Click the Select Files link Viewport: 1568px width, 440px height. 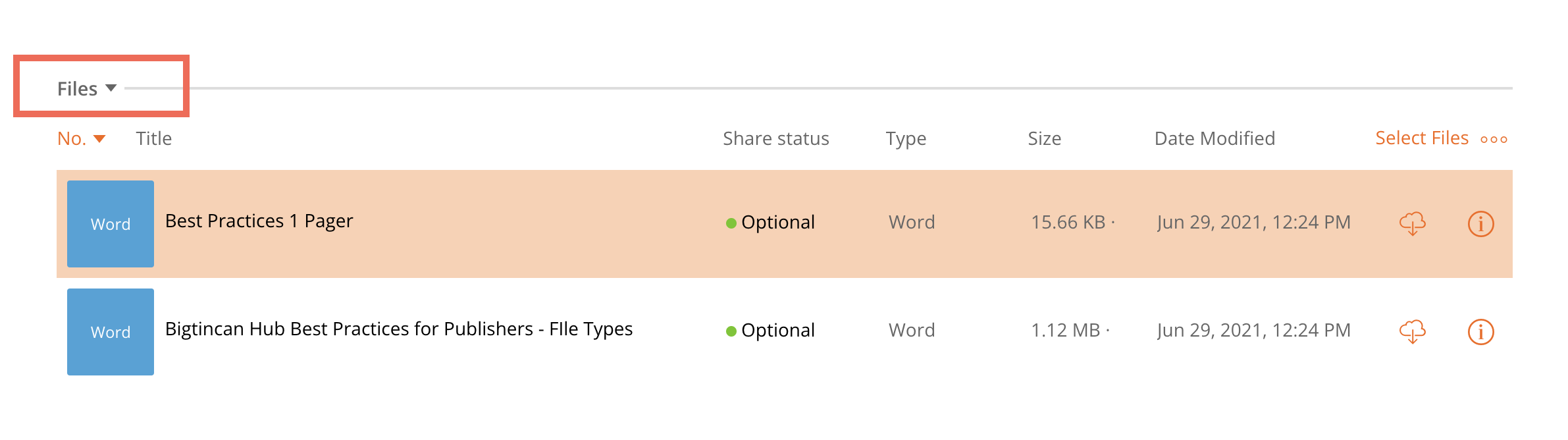[x=1422, y=138]
